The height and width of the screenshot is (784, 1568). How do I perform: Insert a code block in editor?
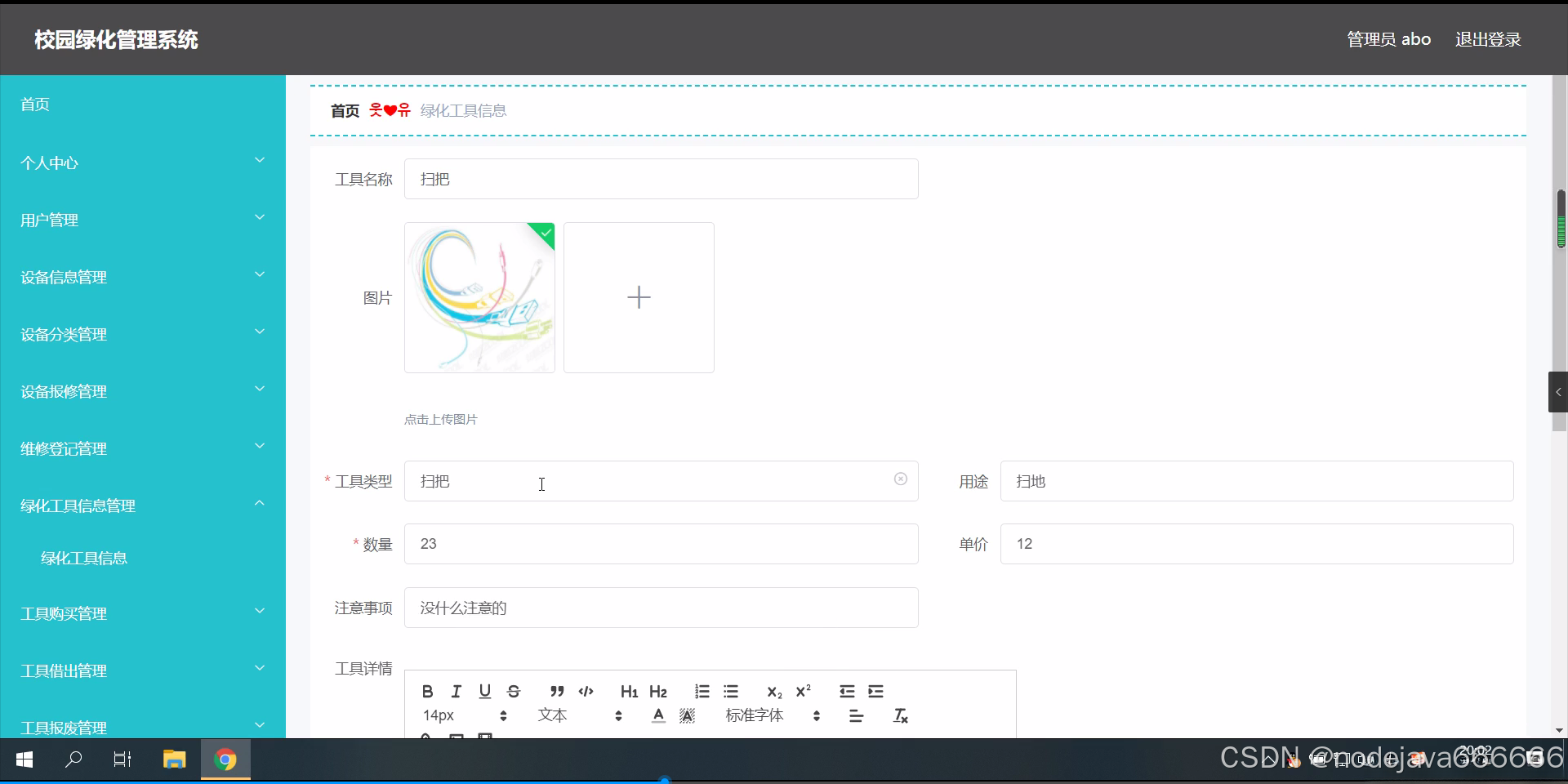point(586,692)
